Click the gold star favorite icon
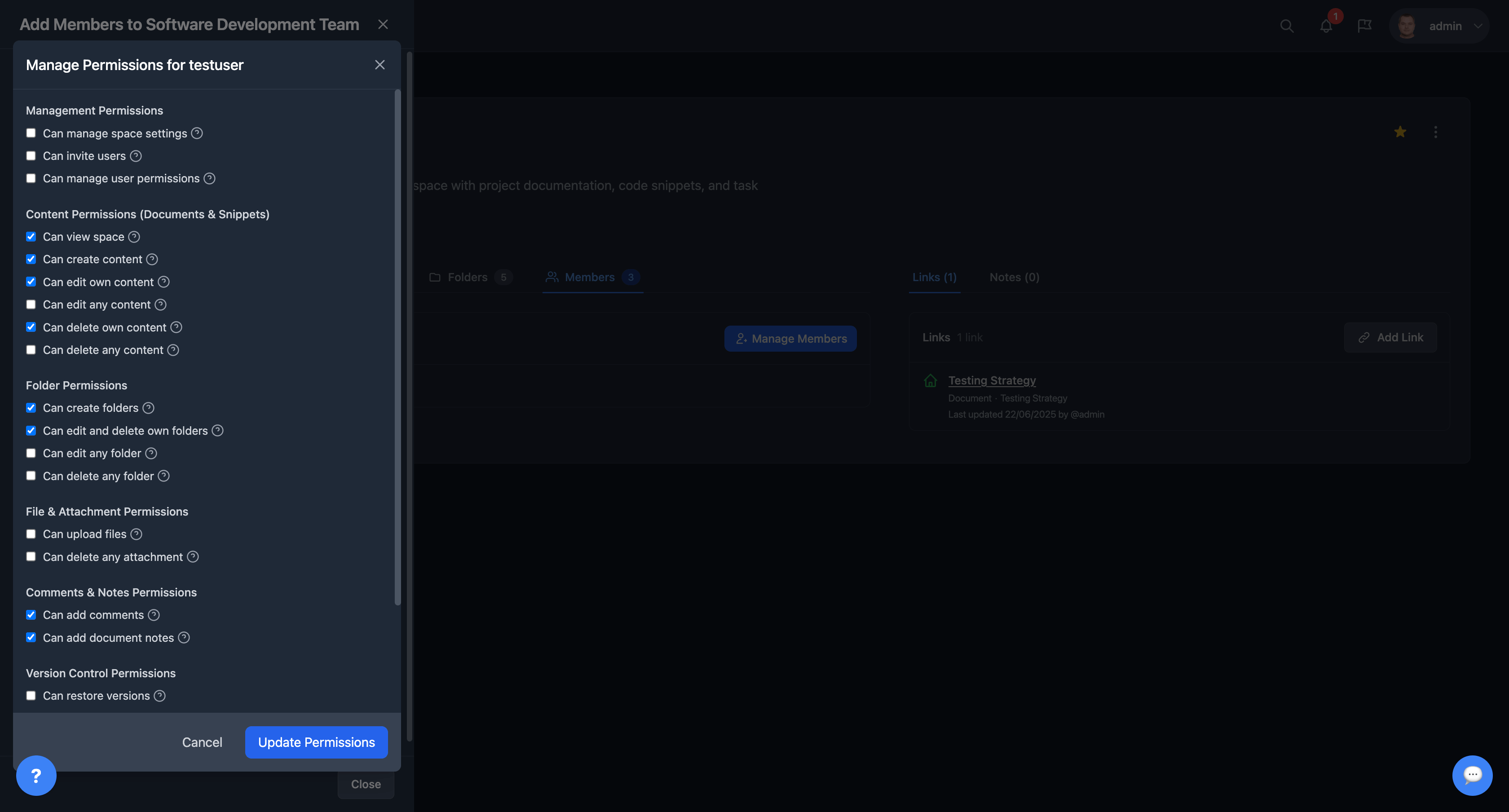 [x=1400, y=132]
